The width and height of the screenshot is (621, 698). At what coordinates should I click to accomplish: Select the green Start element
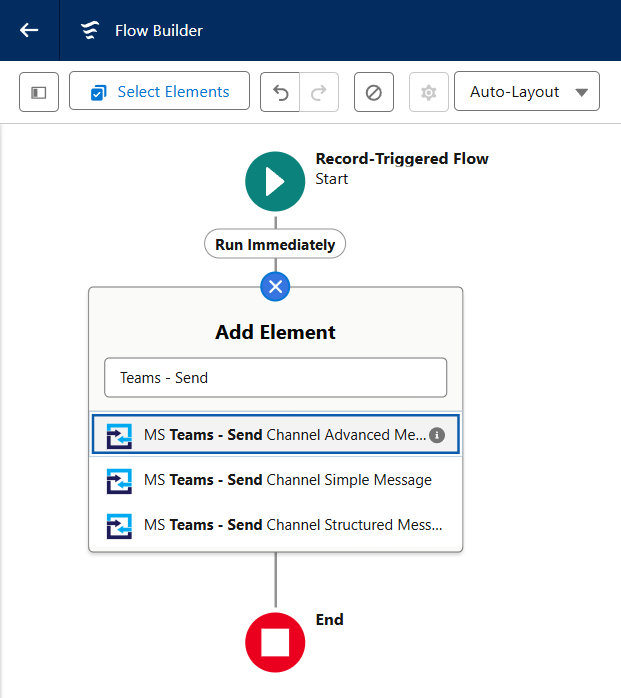pyautogui.click(x=275, y=182)
